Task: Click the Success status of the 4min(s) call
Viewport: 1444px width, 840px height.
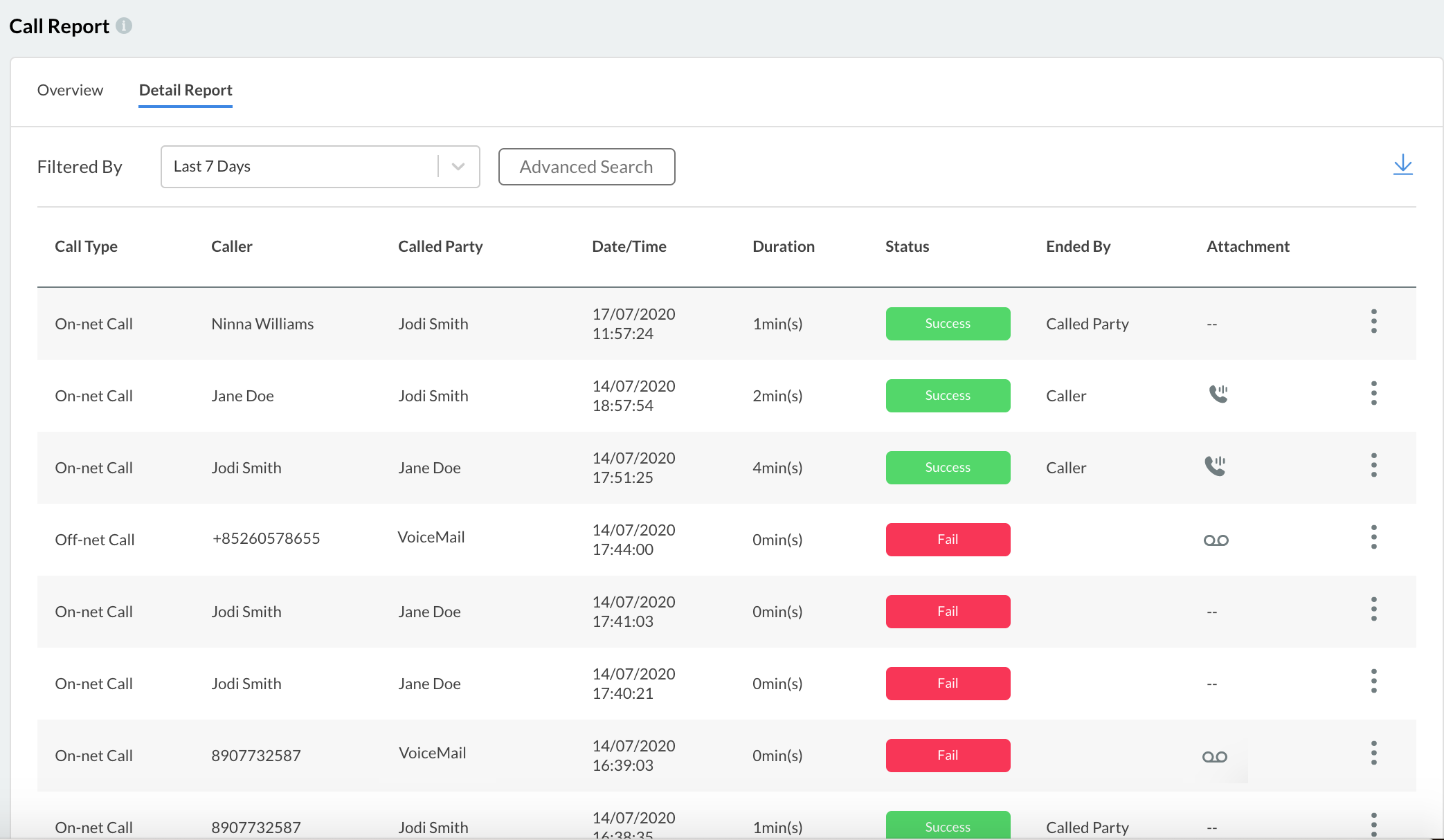Action: click(948, 468)
